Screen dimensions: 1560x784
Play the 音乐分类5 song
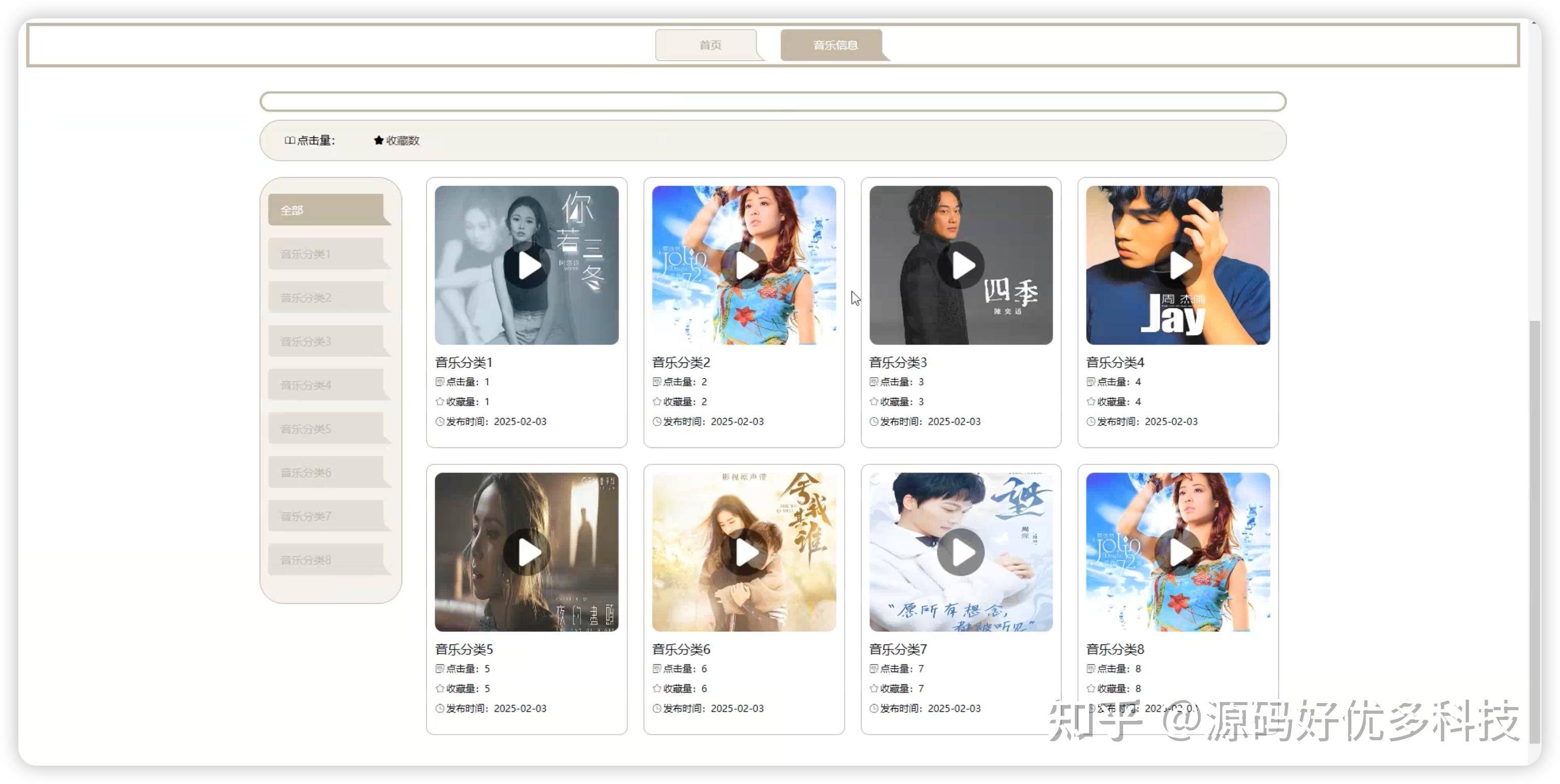pyautogui.click(x=526, y=552)
